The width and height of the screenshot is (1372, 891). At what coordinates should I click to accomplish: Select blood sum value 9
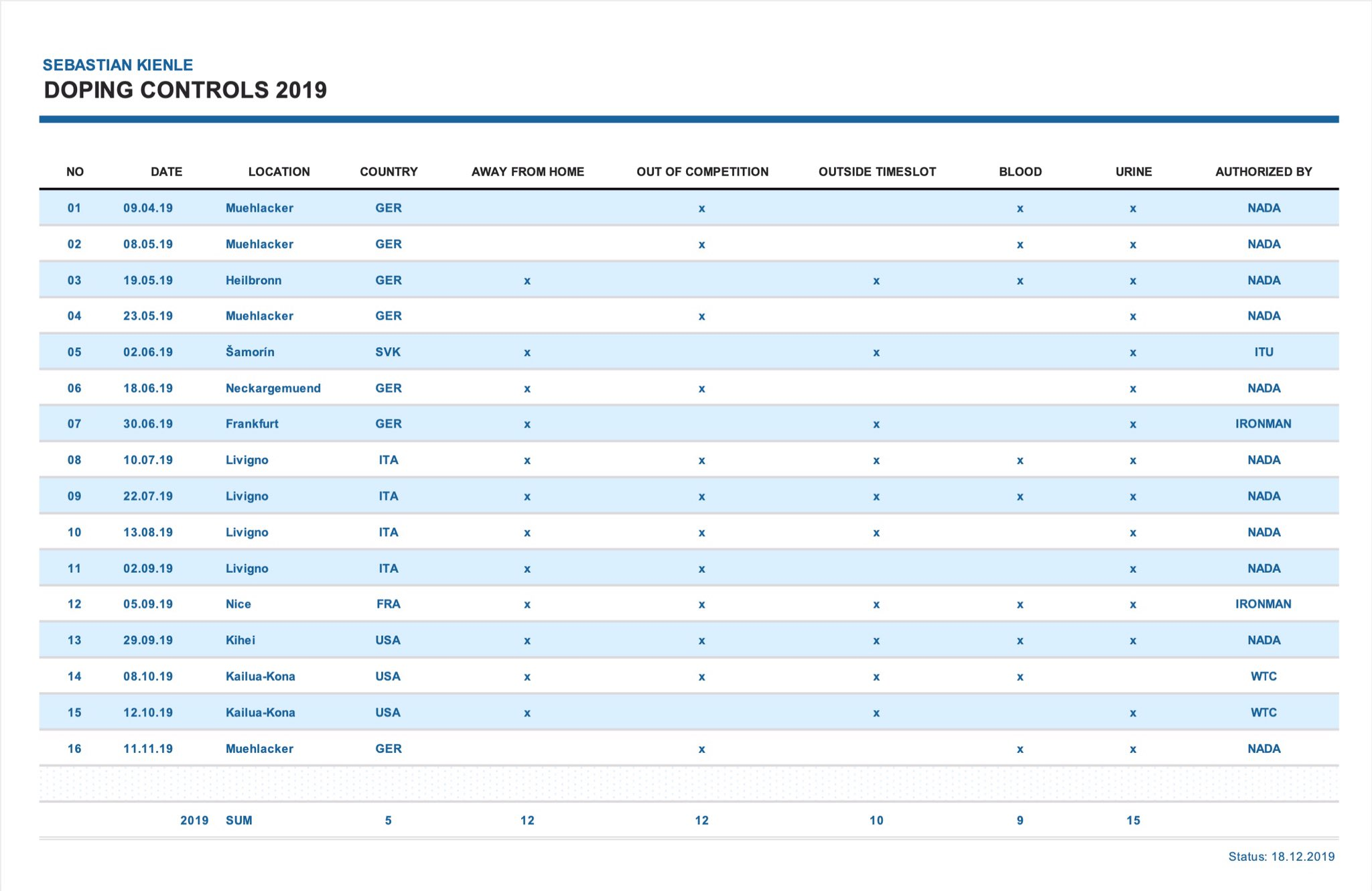1020,820
